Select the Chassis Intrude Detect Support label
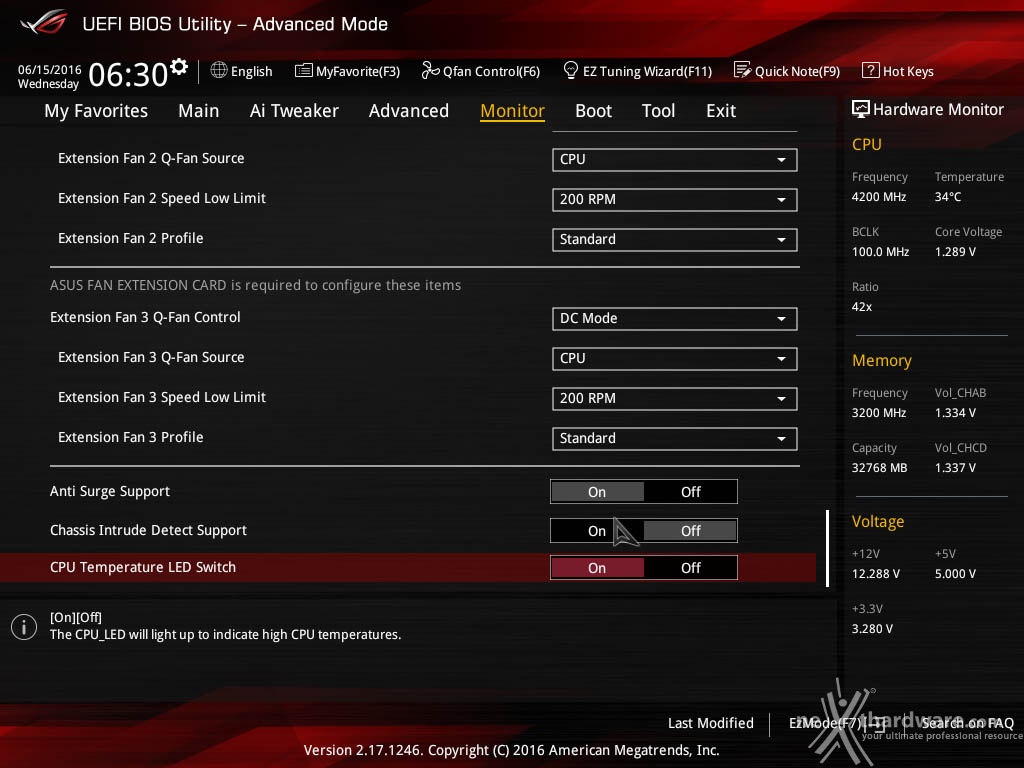The image size is (1024, 768). pyautogui.click(x=148, y=530)
